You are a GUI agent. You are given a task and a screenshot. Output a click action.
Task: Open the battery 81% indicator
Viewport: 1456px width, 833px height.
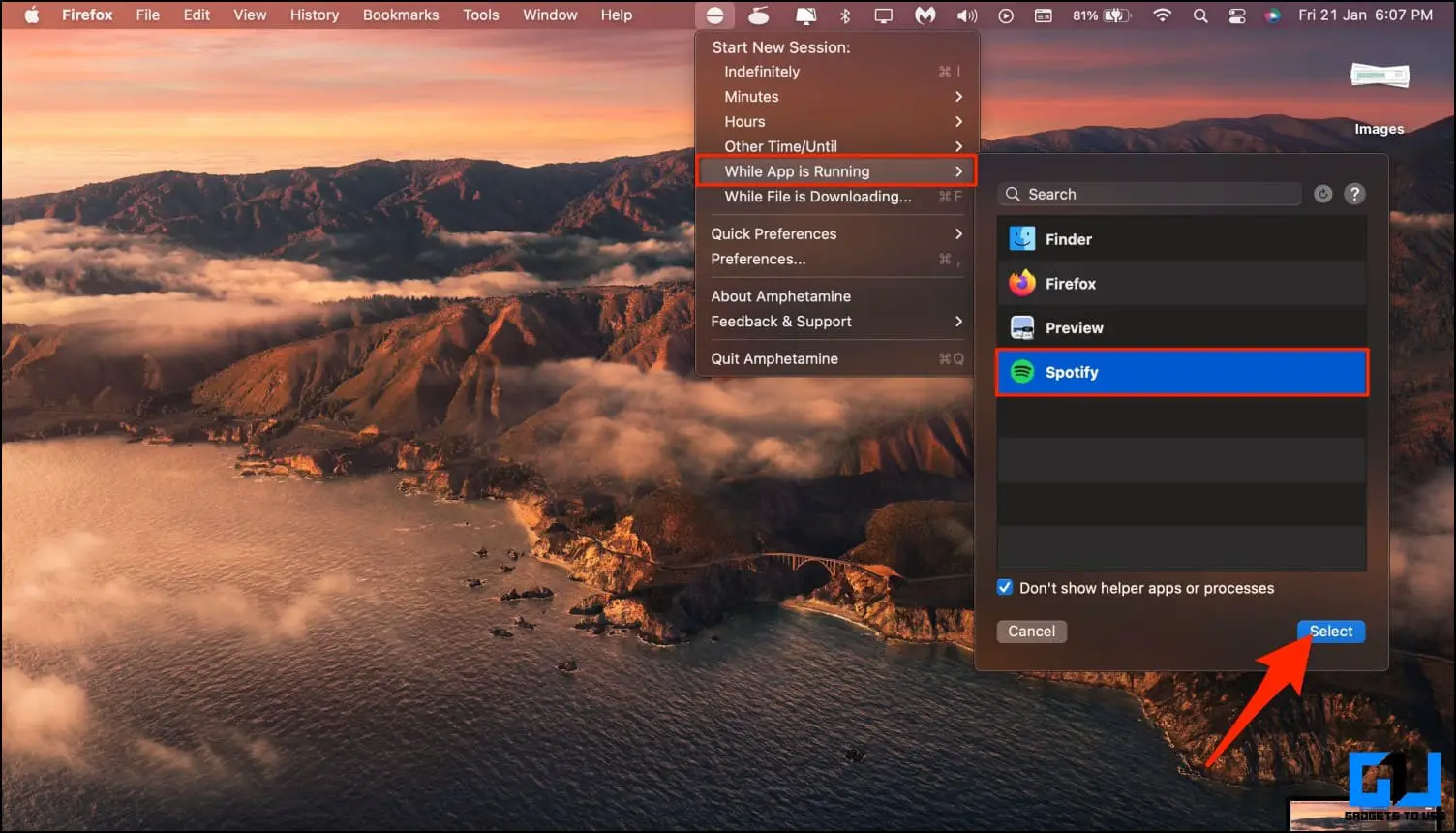[1101, 15]
